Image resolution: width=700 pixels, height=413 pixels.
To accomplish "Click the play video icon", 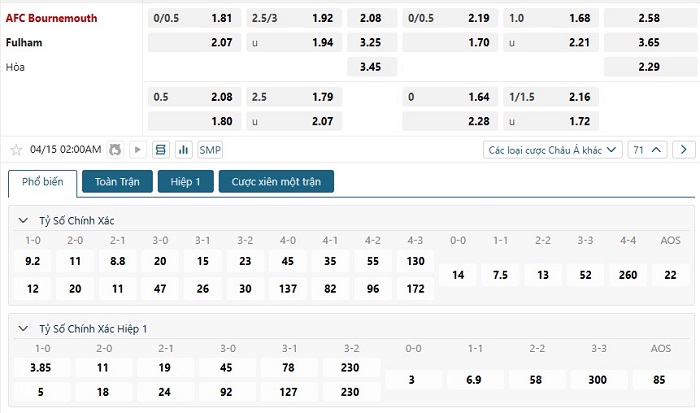I will click(x=137, y=150).
